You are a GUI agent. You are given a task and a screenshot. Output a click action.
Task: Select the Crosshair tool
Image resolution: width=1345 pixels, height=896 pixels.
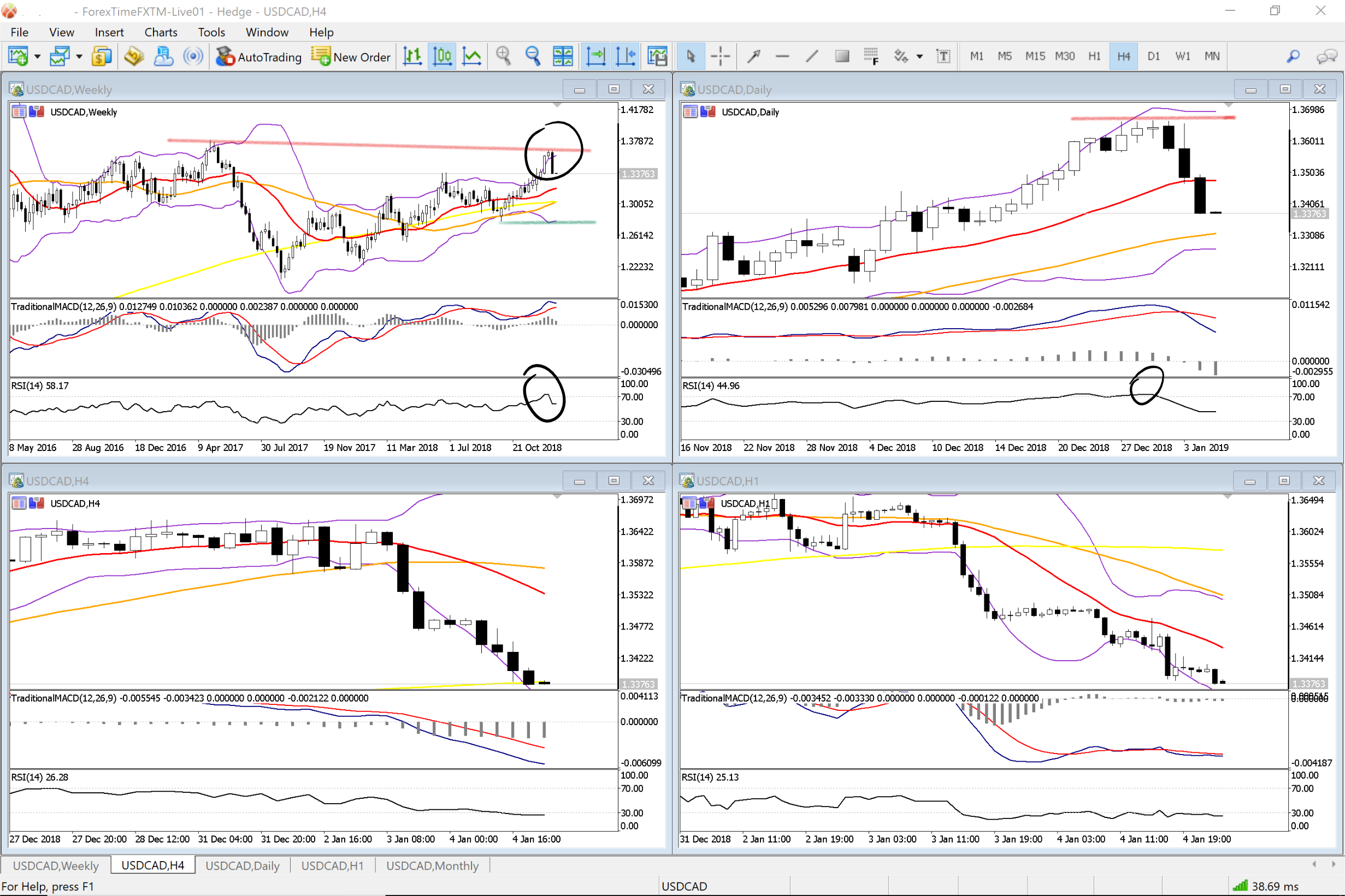click(x=720, y=56)
